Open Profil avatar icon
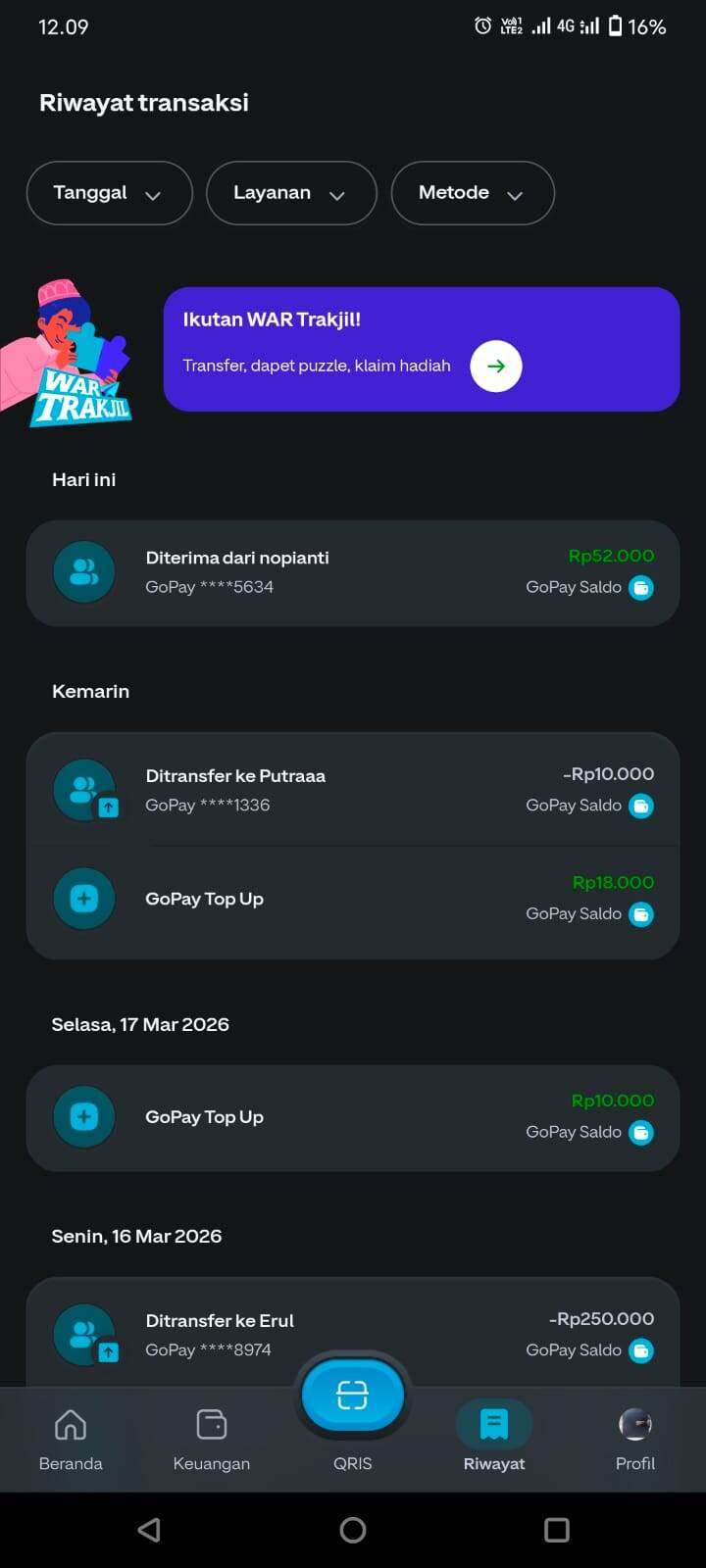706x1568 pixels. click(635, 1424)
